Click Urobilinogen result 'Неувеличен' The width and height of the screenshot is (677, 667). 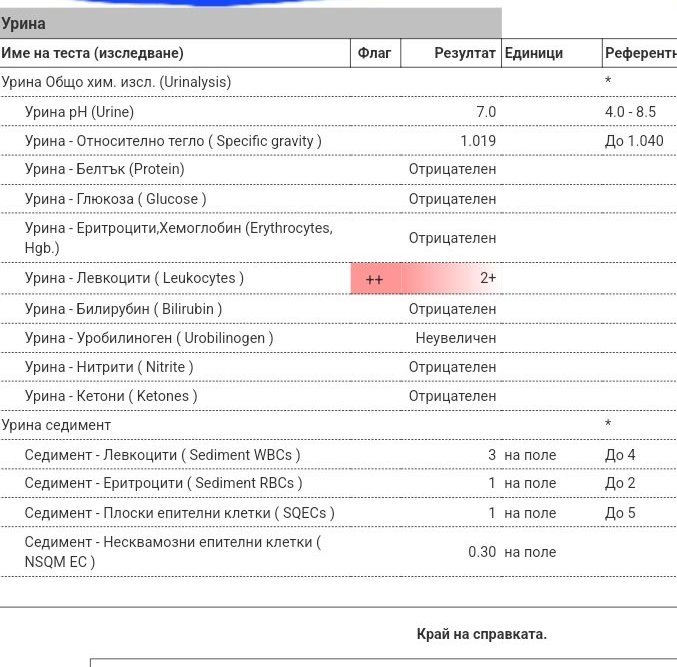click(x=456, y=338)
